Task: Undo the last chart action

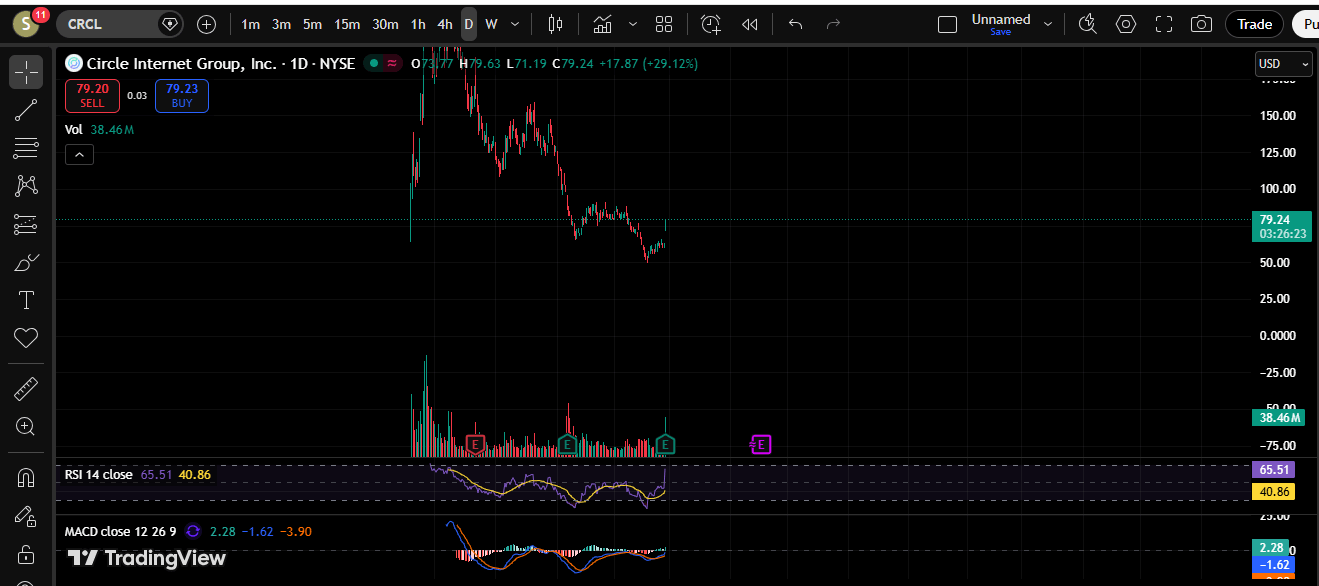Action: point(796,24)
